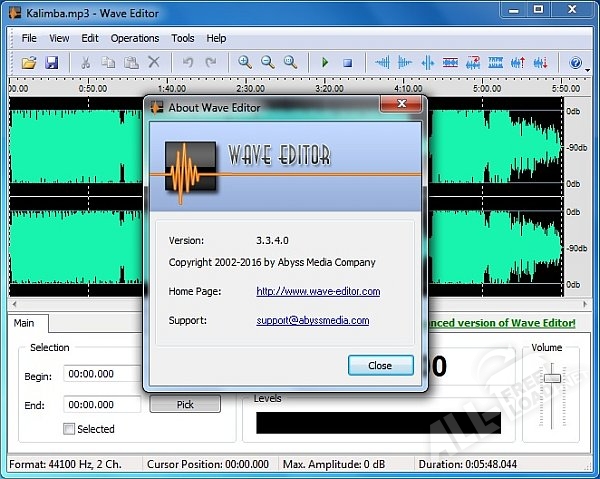Click the support@abyssmedia.com email link
Image resolution: width=600 pixels, height=479 pixels.
point(313,321)
